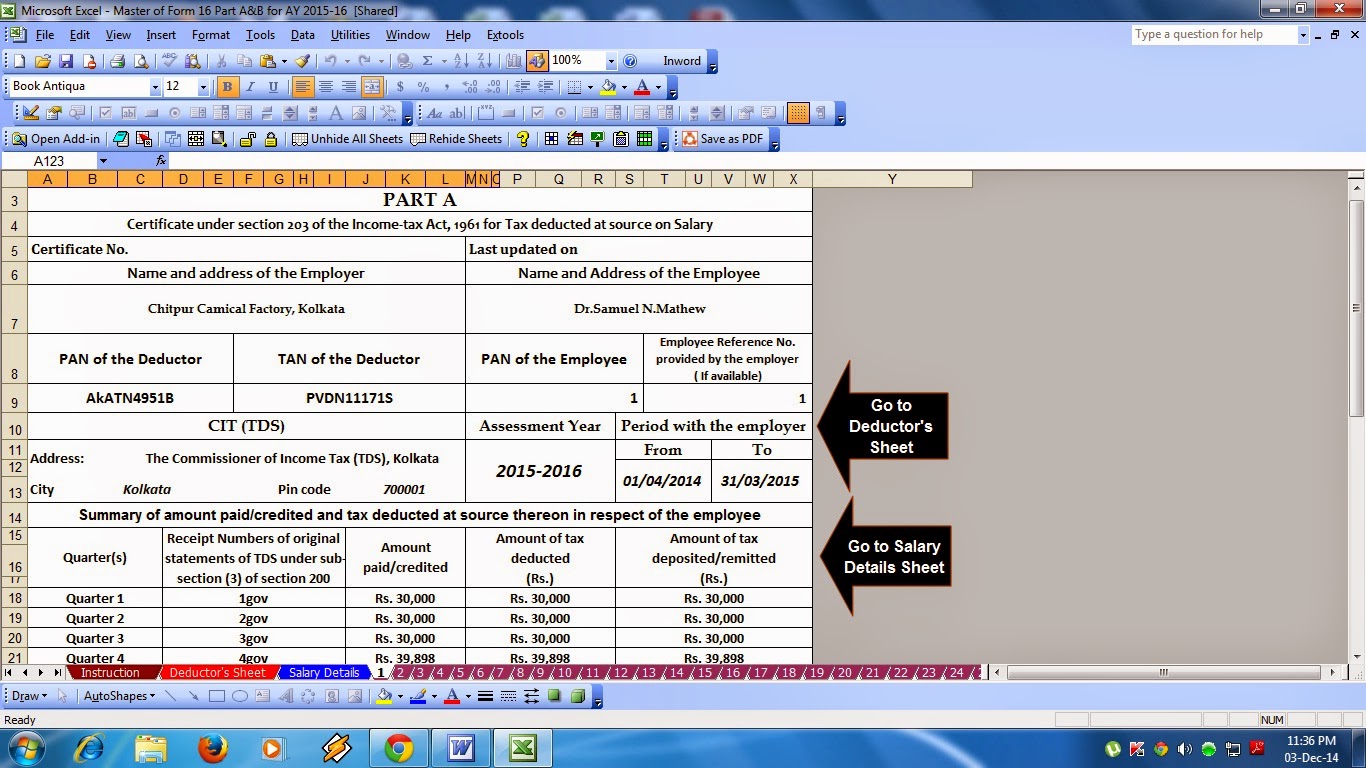The height and width of the screenshot is (768, 1366).
Task: Open the zoom percentage dropdown
Action: 611,61
